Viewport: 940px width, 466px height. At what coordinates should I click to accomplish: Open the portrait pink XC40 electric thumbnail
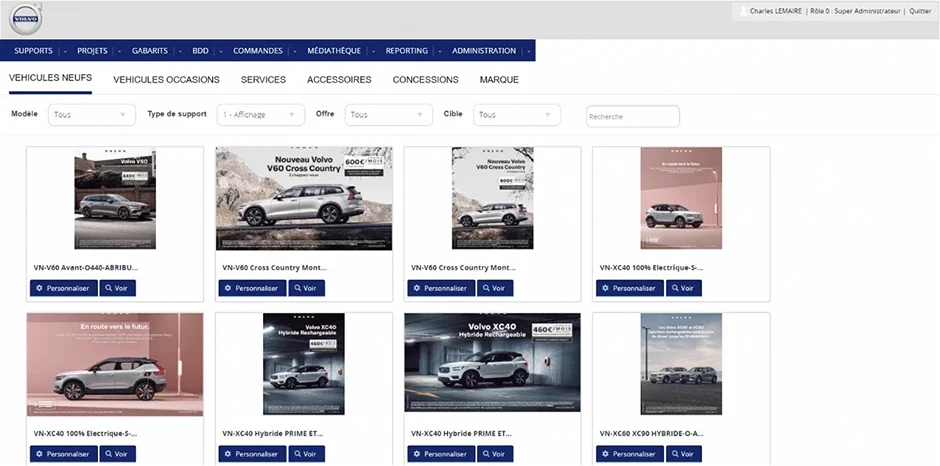681,199
